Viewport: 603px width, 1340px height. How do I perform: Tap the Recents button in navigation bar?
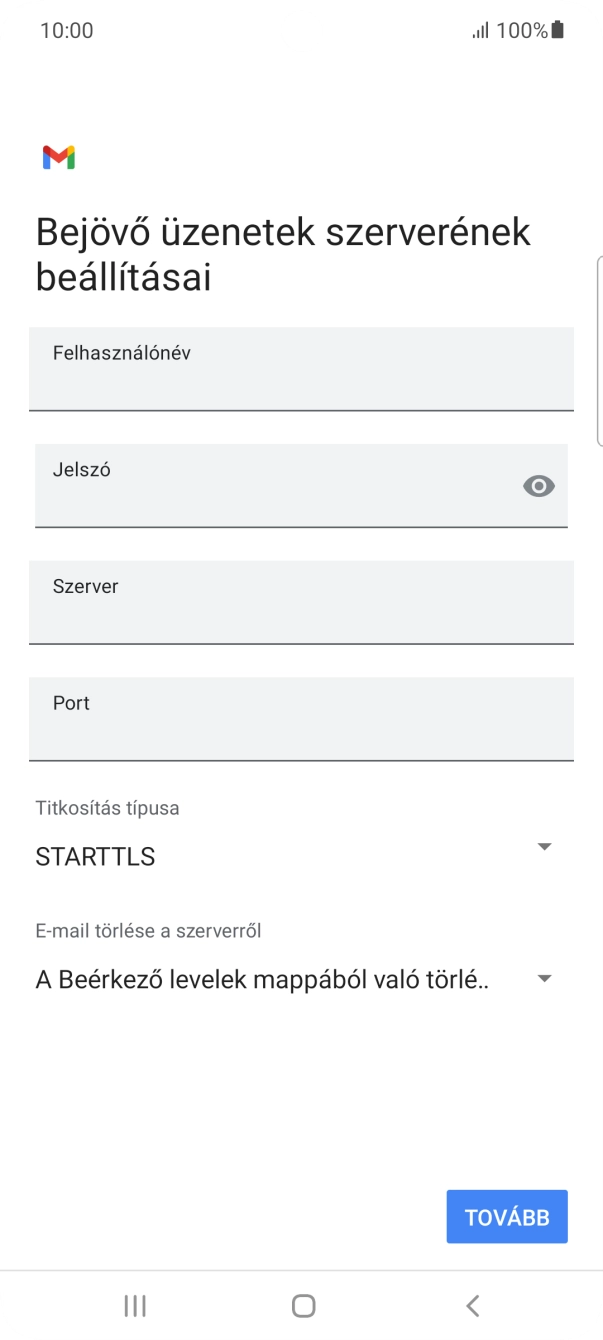pyautogui.click(x=134, y=1305)
